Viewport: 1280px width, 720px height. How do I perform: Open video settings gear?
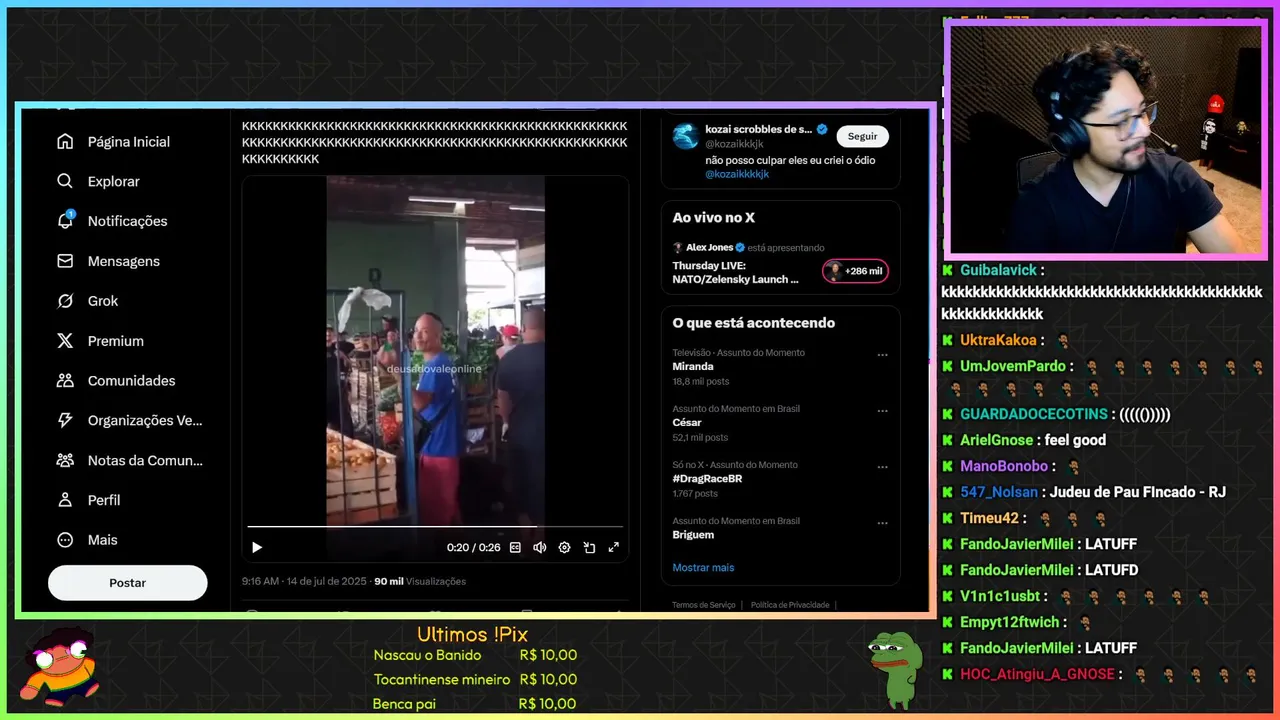(x=564, y=547)
